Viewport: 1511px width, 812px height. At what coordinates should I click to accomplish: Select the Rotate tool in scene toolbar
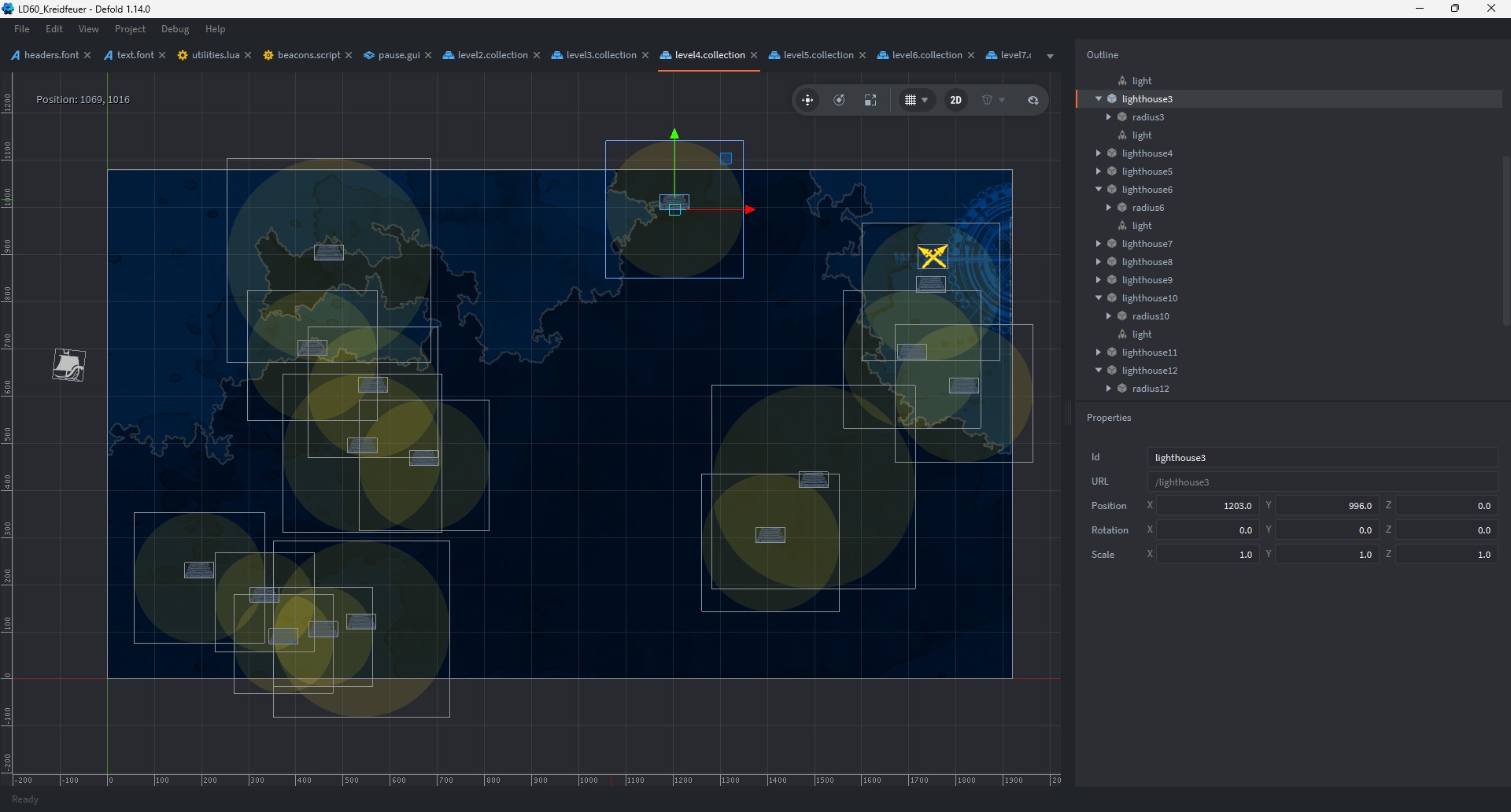[840, 100]
